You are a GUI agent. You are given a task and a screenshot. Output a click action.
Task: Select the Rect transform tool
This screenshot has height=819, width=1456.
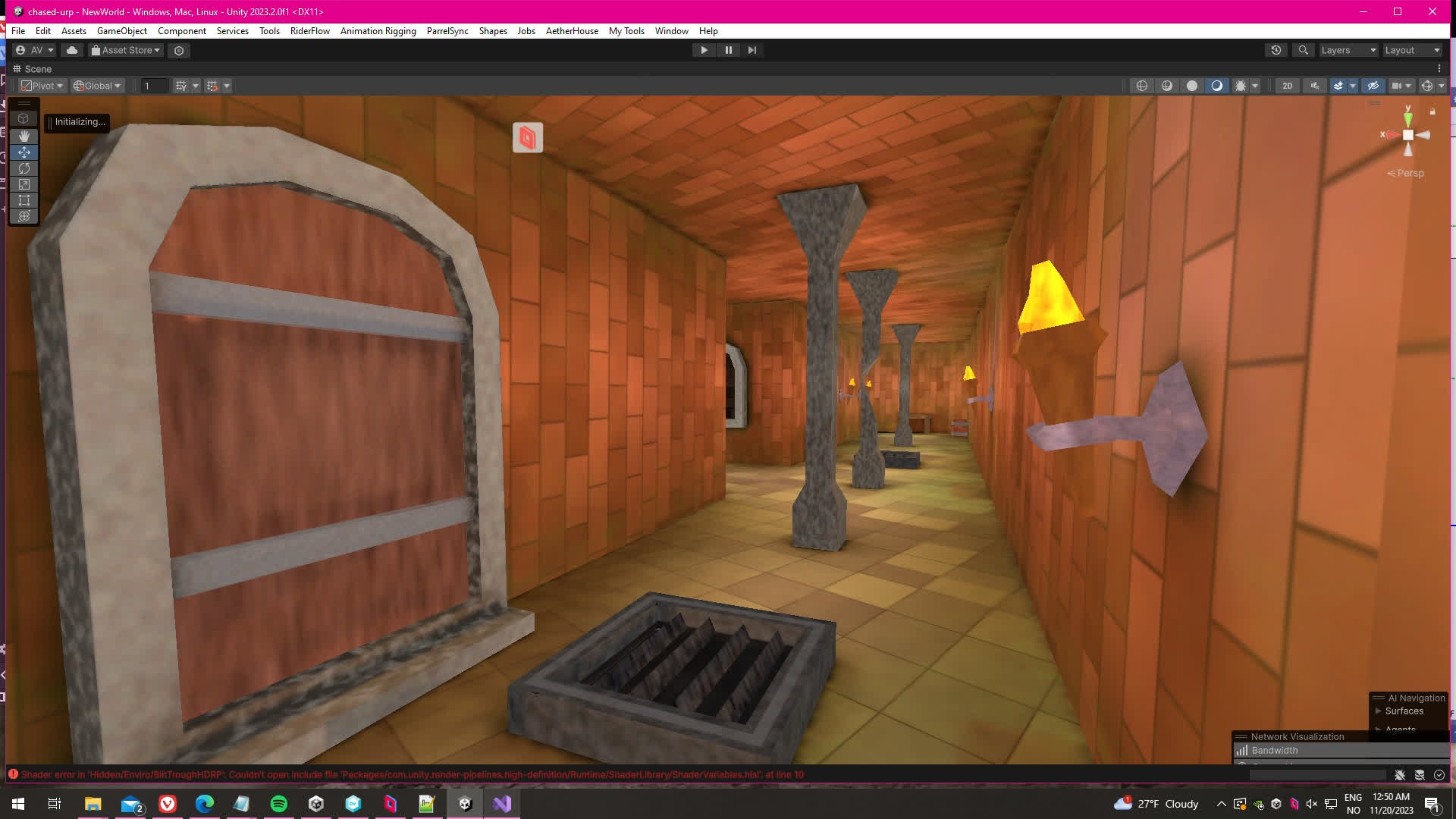[24, 200]
